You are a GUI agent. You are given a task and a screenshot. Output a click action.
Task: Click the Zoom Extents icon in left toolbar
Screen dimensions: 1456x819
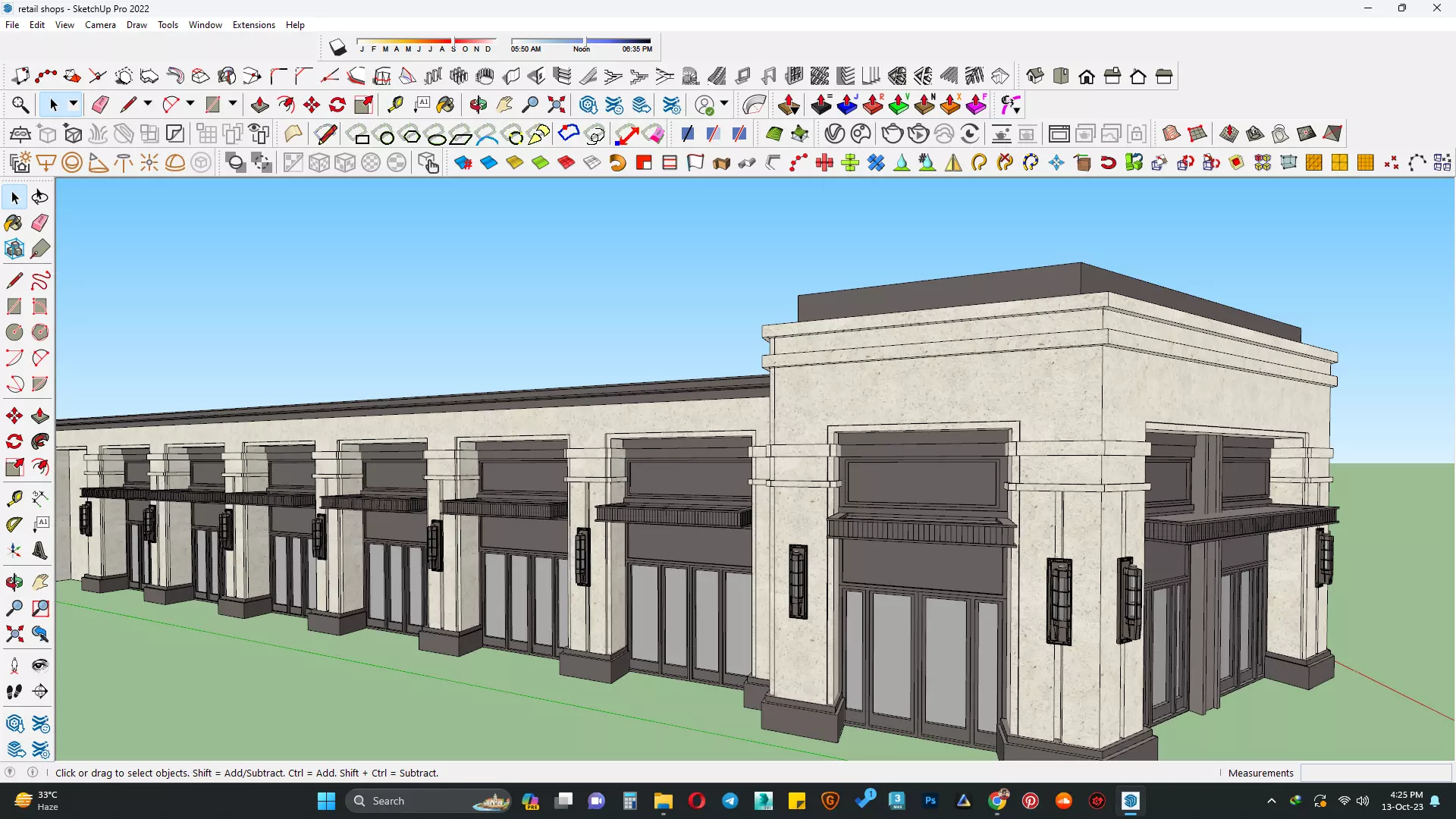(x=14, y=634)
